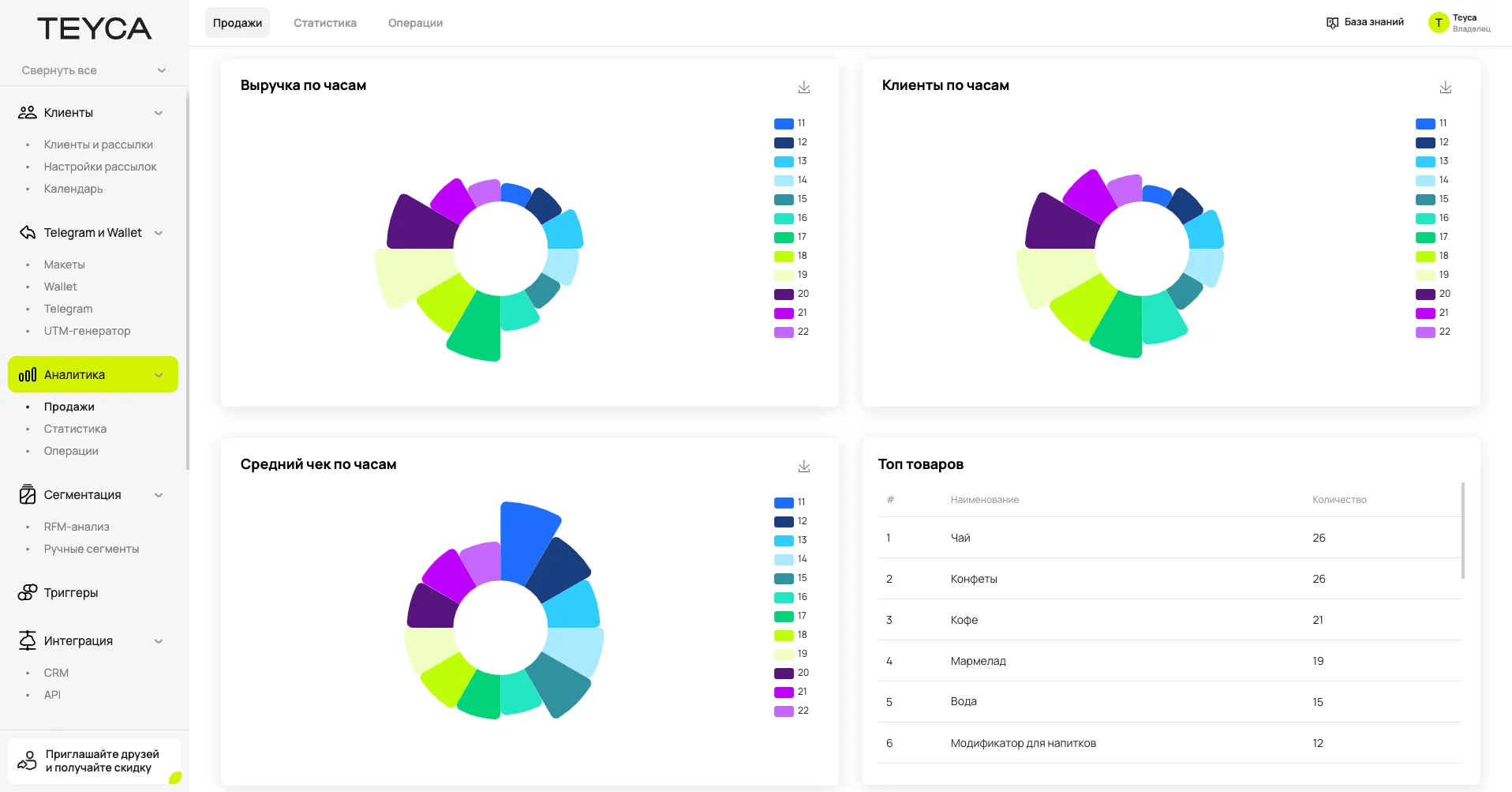Click the Триггеры sidebar icon

pos(28,592)
